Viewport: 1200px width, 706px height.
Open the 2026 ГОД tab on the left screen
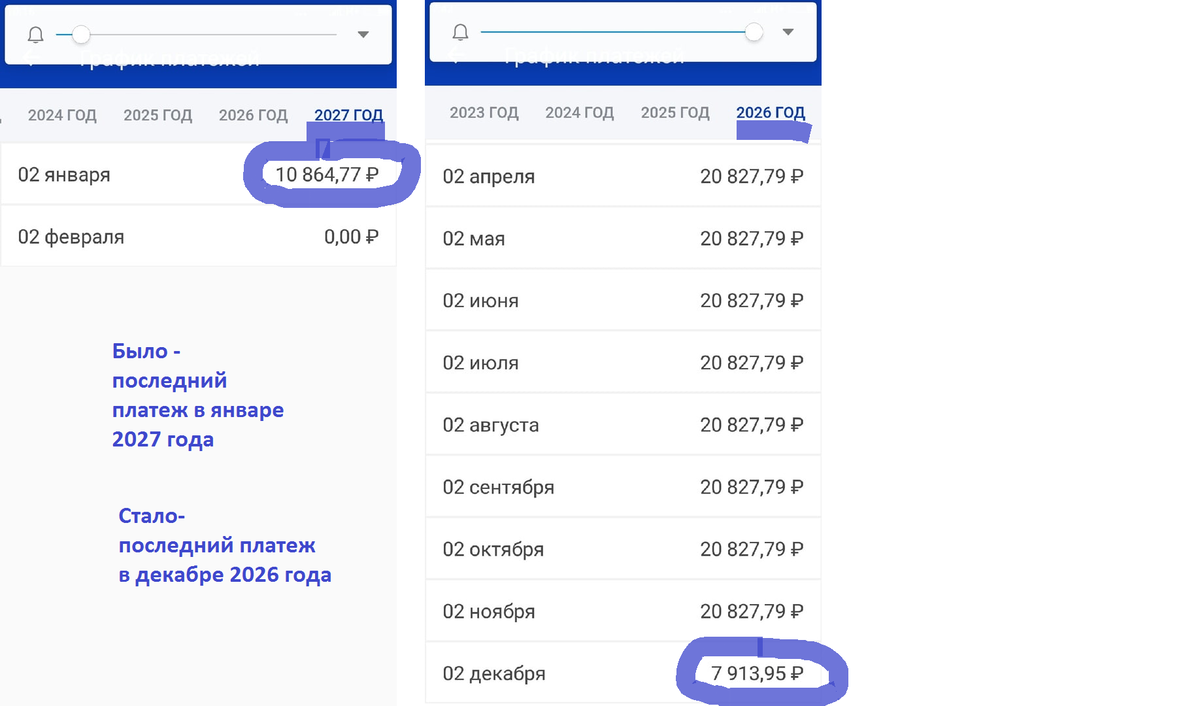[x=253, y=114]
